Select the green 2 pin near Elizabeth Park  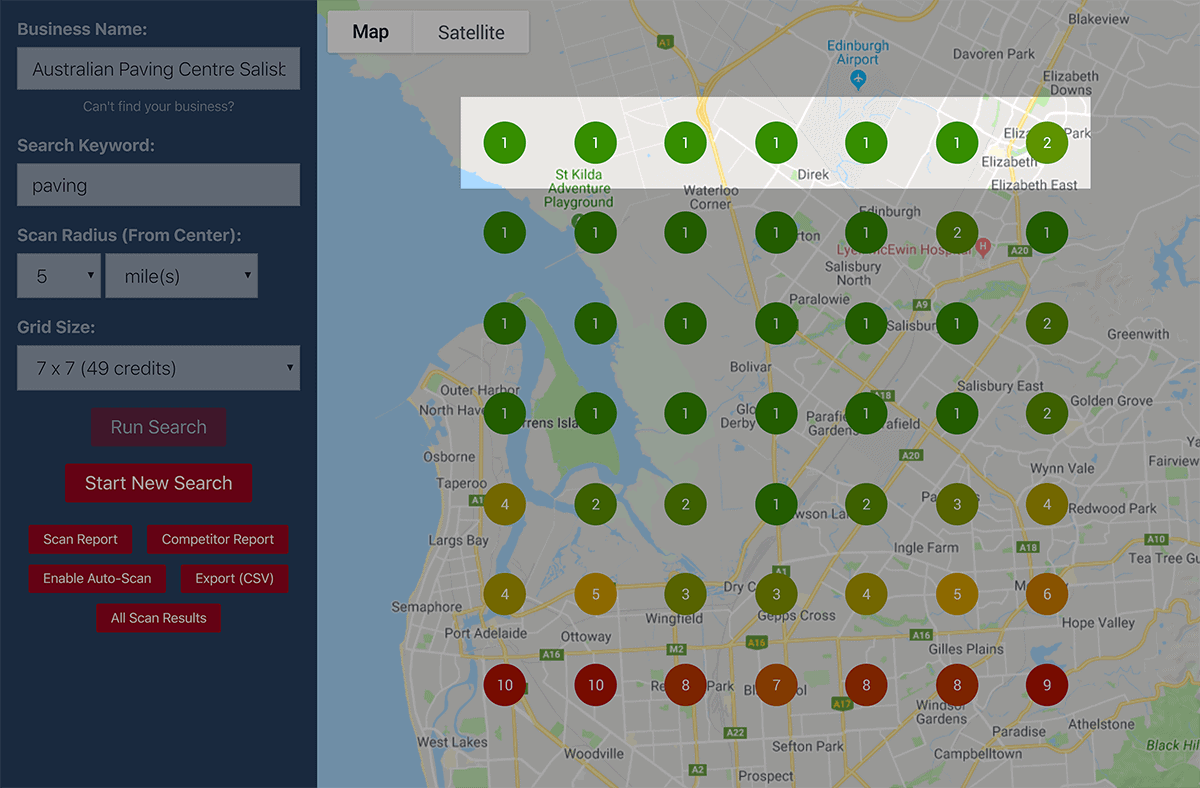click(x=1046, y=142)
